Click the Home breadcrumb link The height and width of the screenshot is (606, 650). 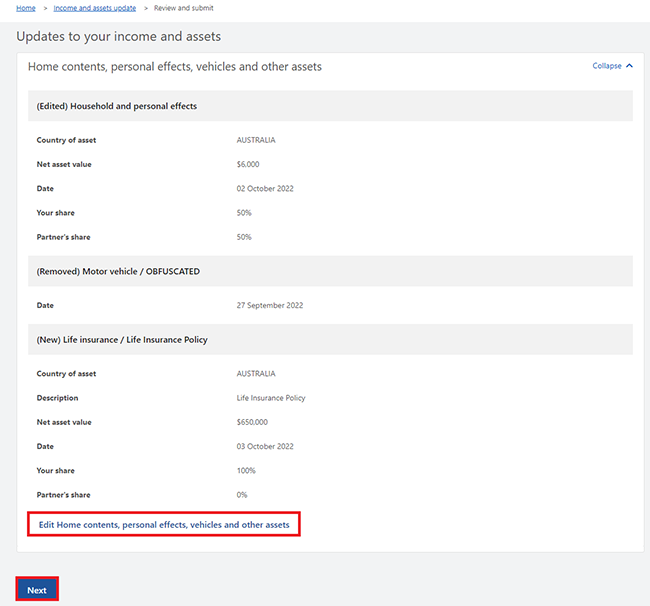26,8
